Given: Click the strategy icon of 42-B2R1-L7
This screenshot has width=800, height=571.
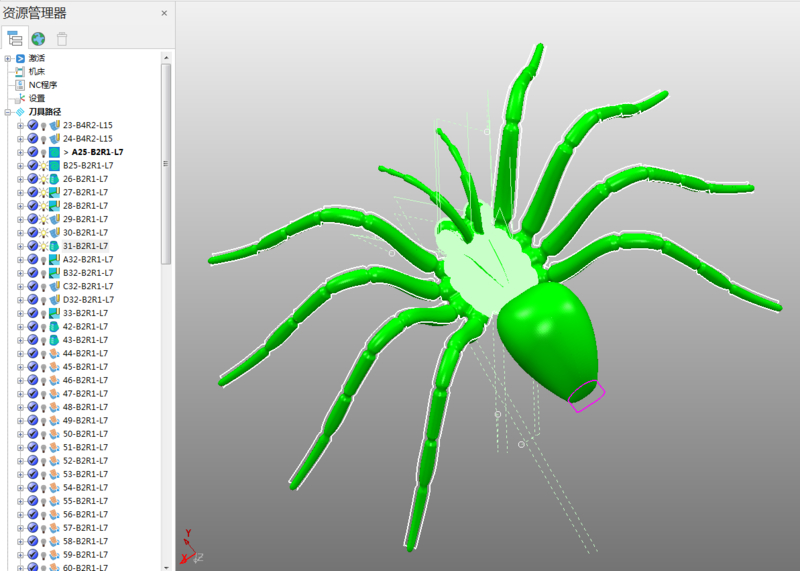Looking at the screenshot, I should coord(55,327).
